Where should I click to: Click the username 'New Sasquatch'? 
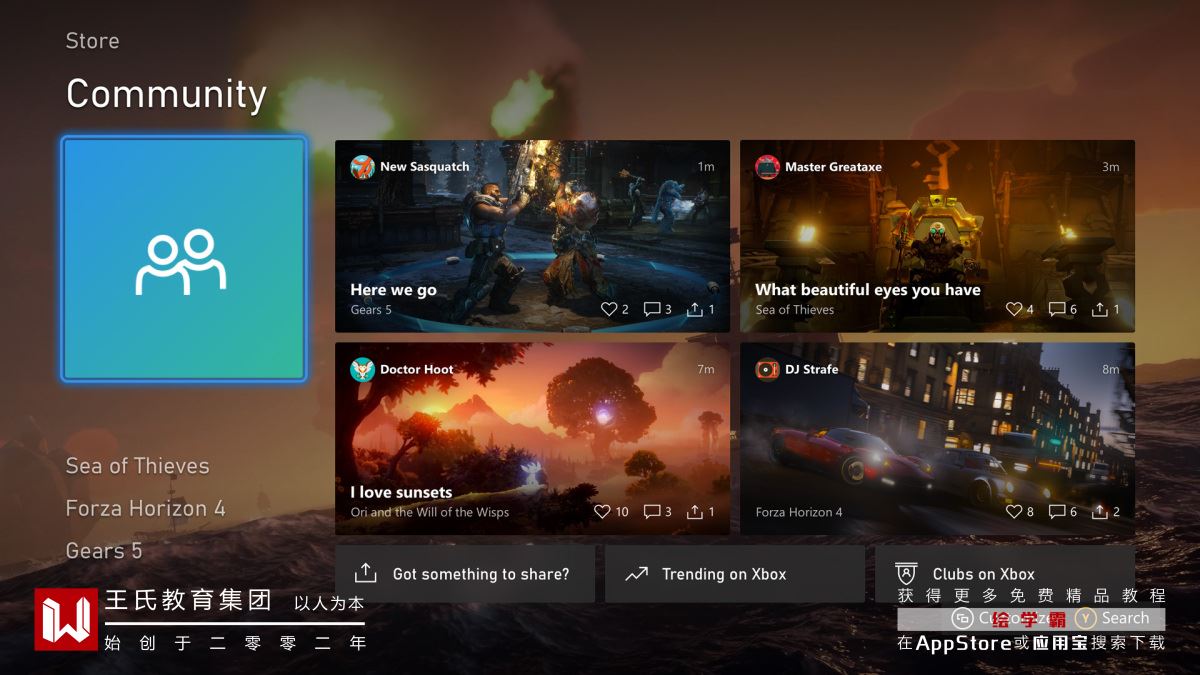424,167
